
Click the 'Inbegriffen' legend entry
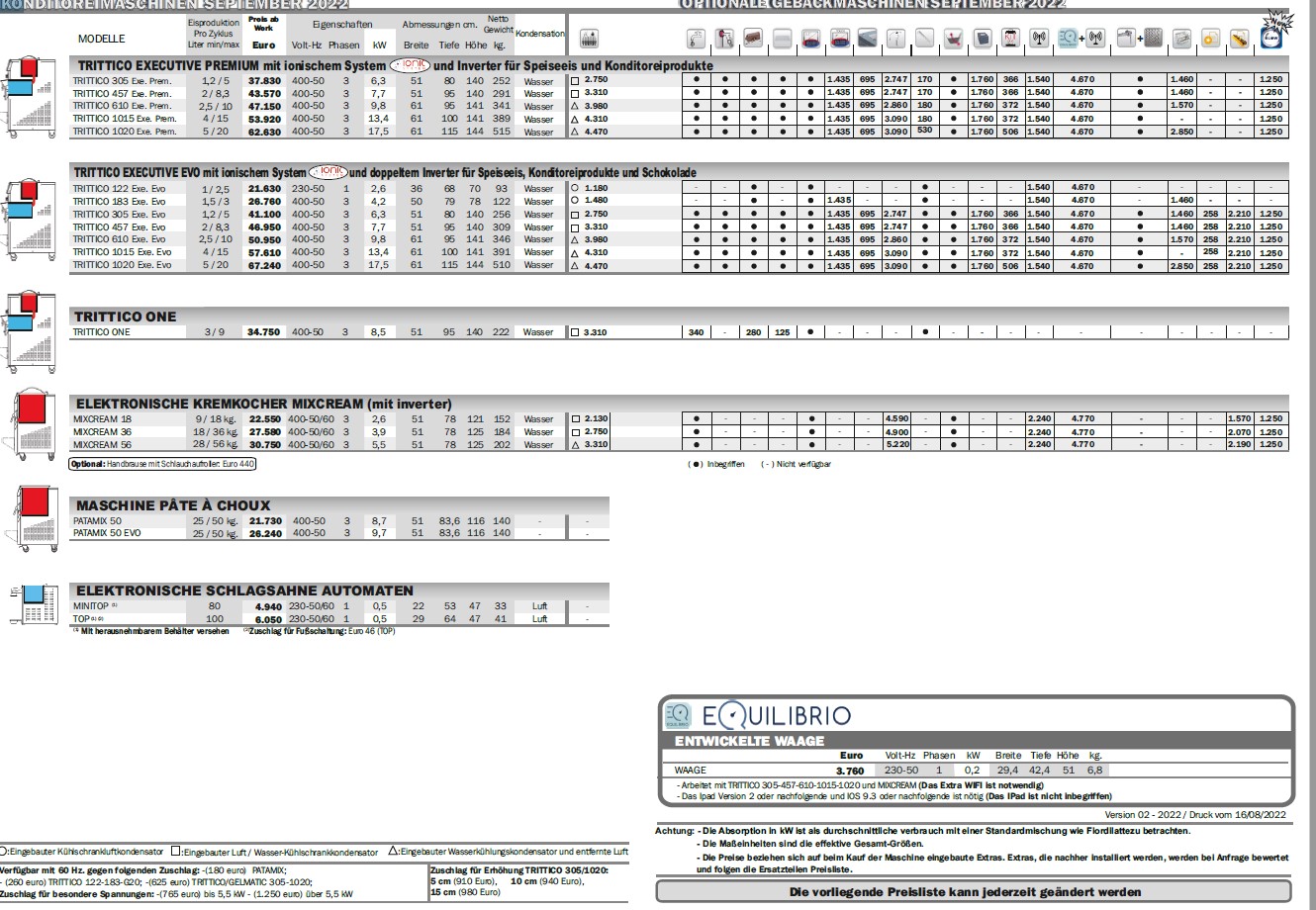(x=716, y=464)
